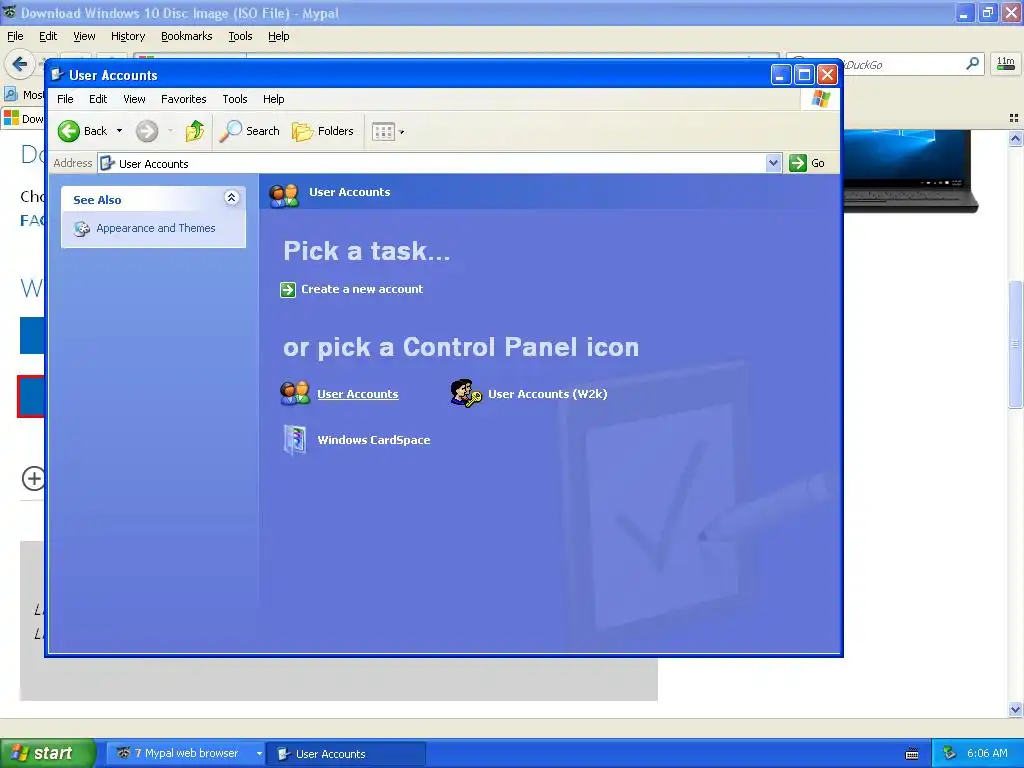
Task: Click the grayed Forward arrow button
Action: [x=147, y=131]
